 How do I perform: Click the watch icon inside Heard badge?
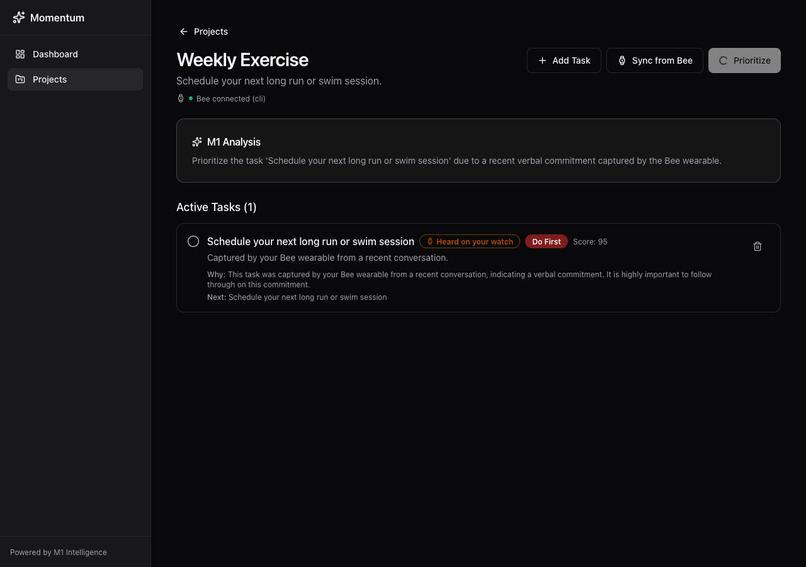[430, 242]
